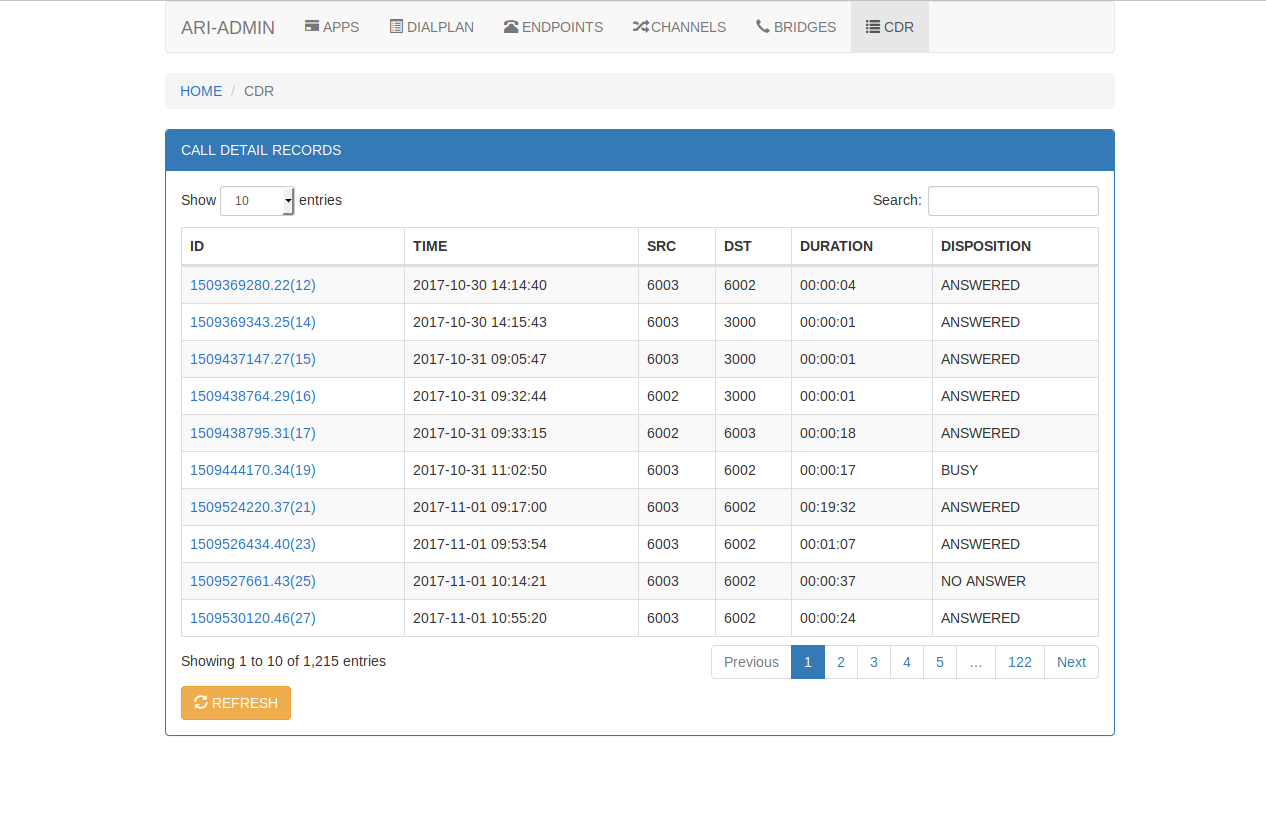Sort by DURATION column header

point(862,246)
